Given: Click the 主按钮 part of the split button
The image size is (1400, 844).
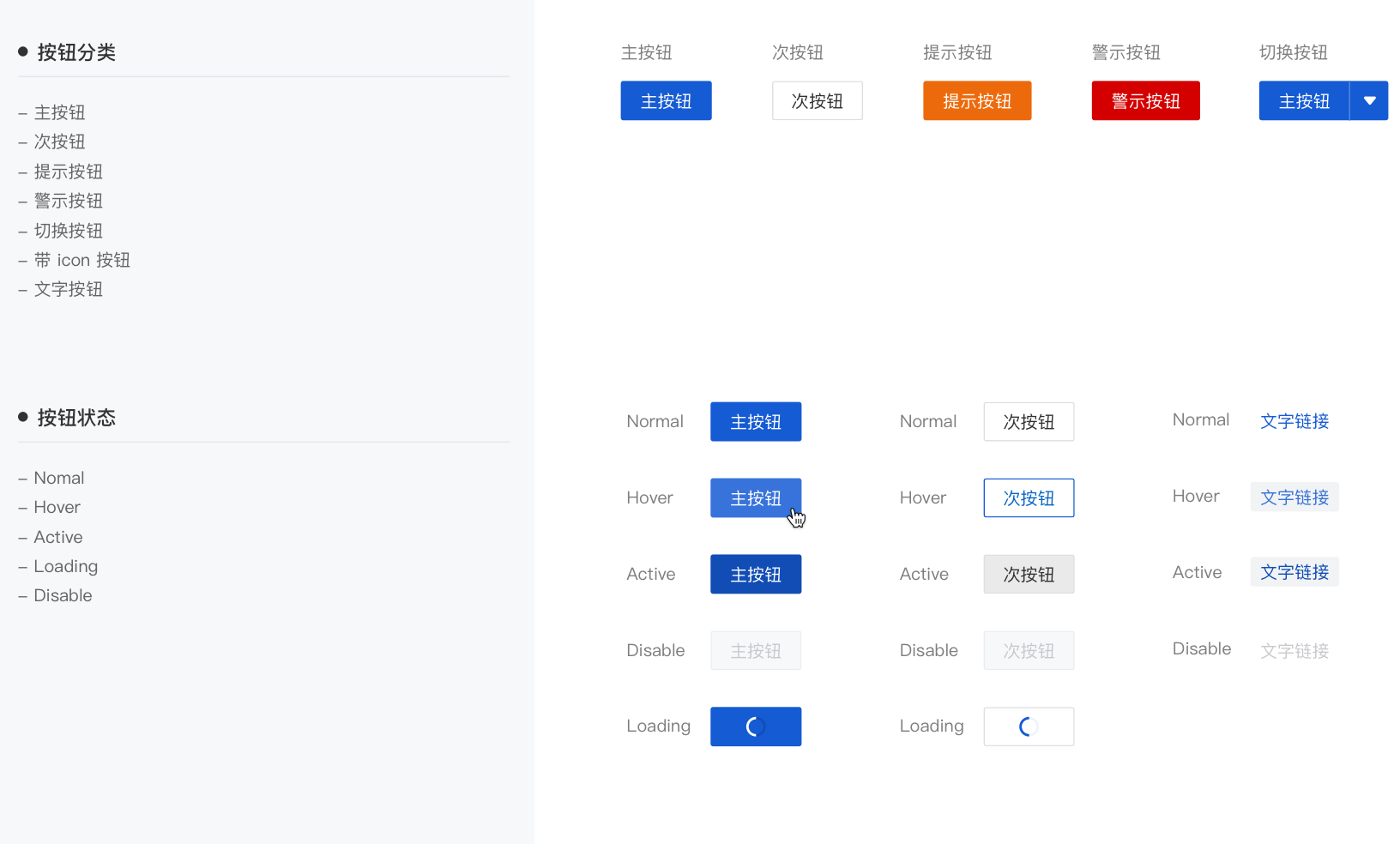Looking at the screenshot, I should [x=1304, y=101].
